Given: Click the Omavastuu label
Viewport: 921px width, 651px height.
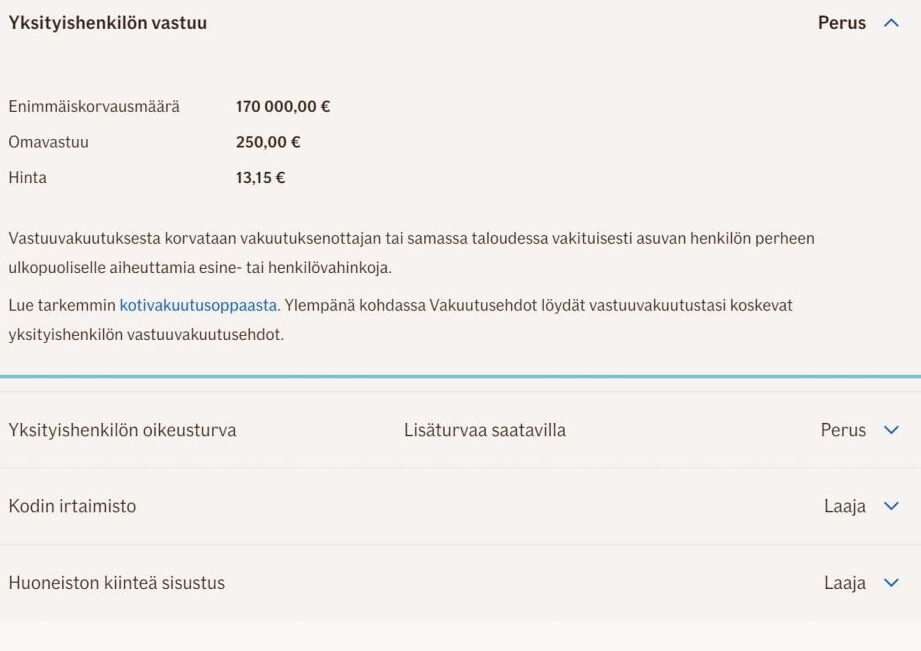Looking at the screenshot, I should pyautogui.click(x=48, y=142).
